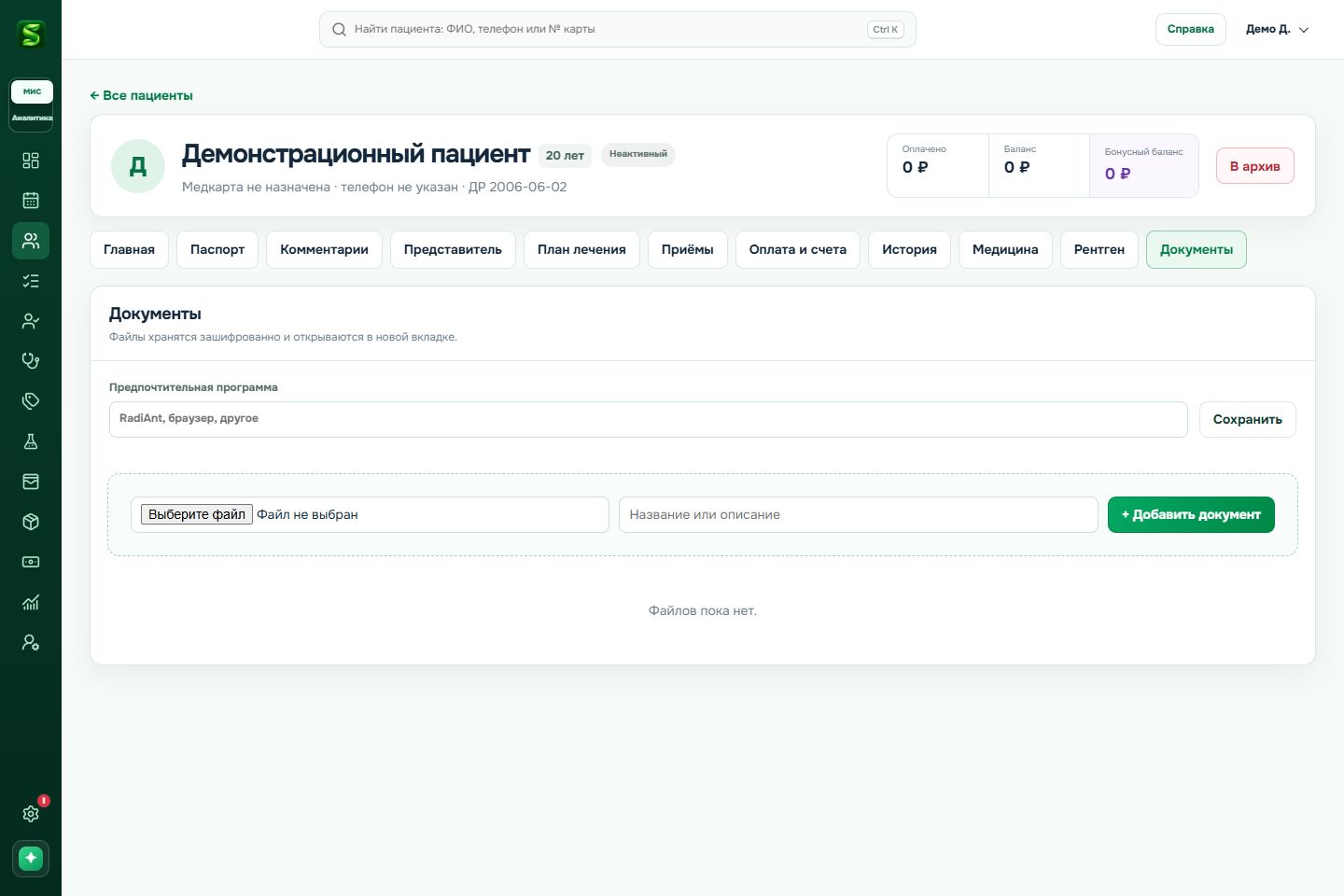Screen dimensions: 1344x896
Task: Click the archive box icon in sidebar
Action: pyautogui.click(x=31, y=482)
